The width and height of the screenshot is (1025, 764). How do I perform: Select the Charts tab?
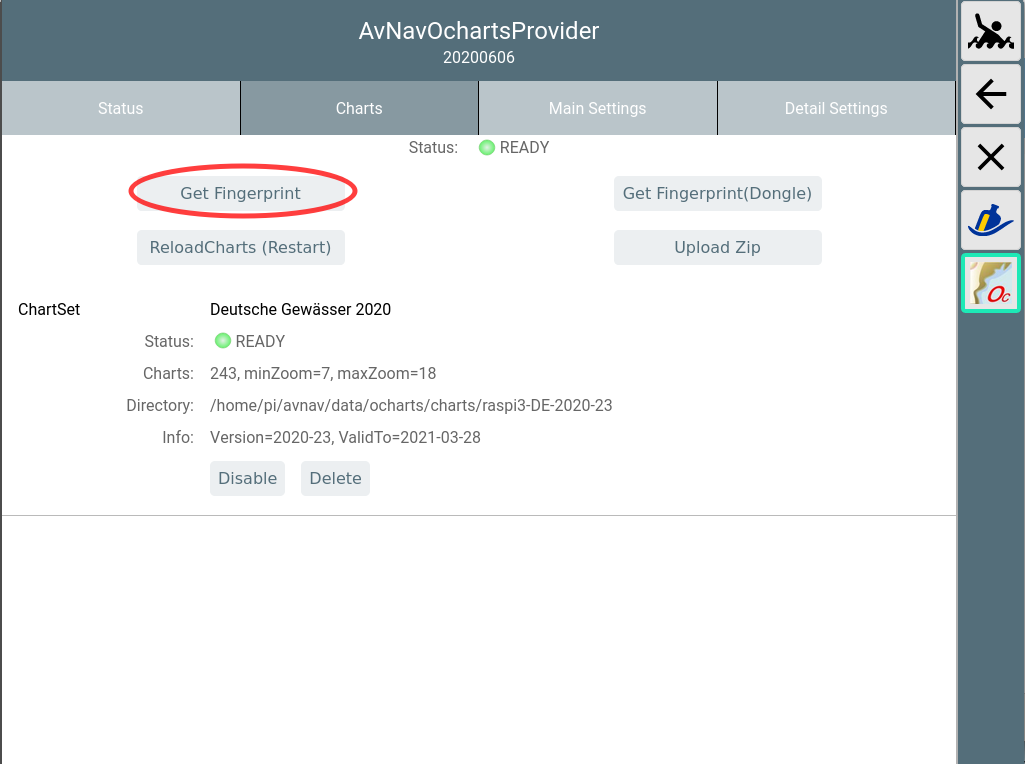point(360,108)
